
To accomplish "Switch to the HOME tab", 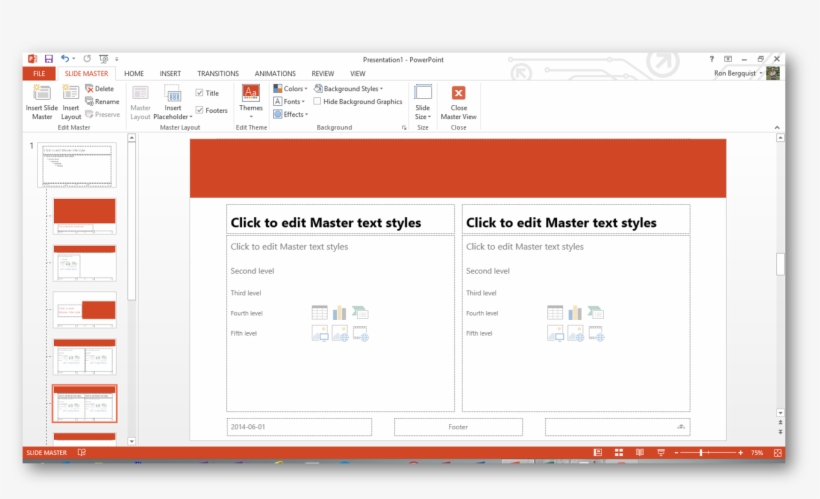I will (x=134, y=74).
